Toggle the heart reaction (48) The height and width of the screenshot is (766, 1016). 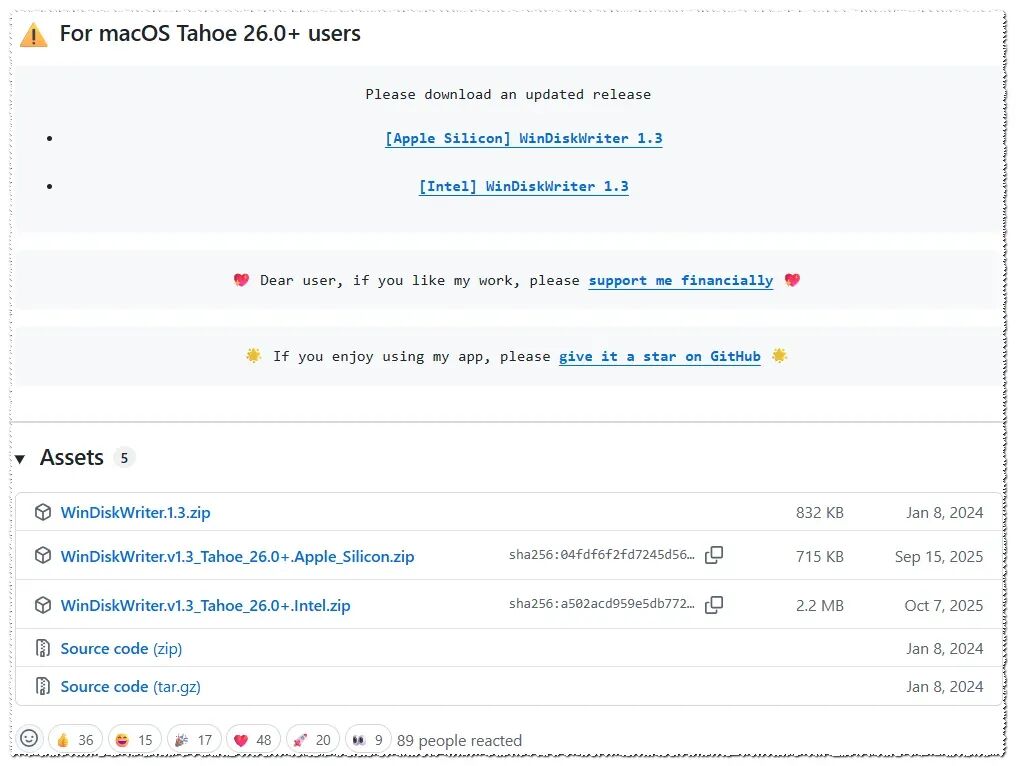pos(253,739)
